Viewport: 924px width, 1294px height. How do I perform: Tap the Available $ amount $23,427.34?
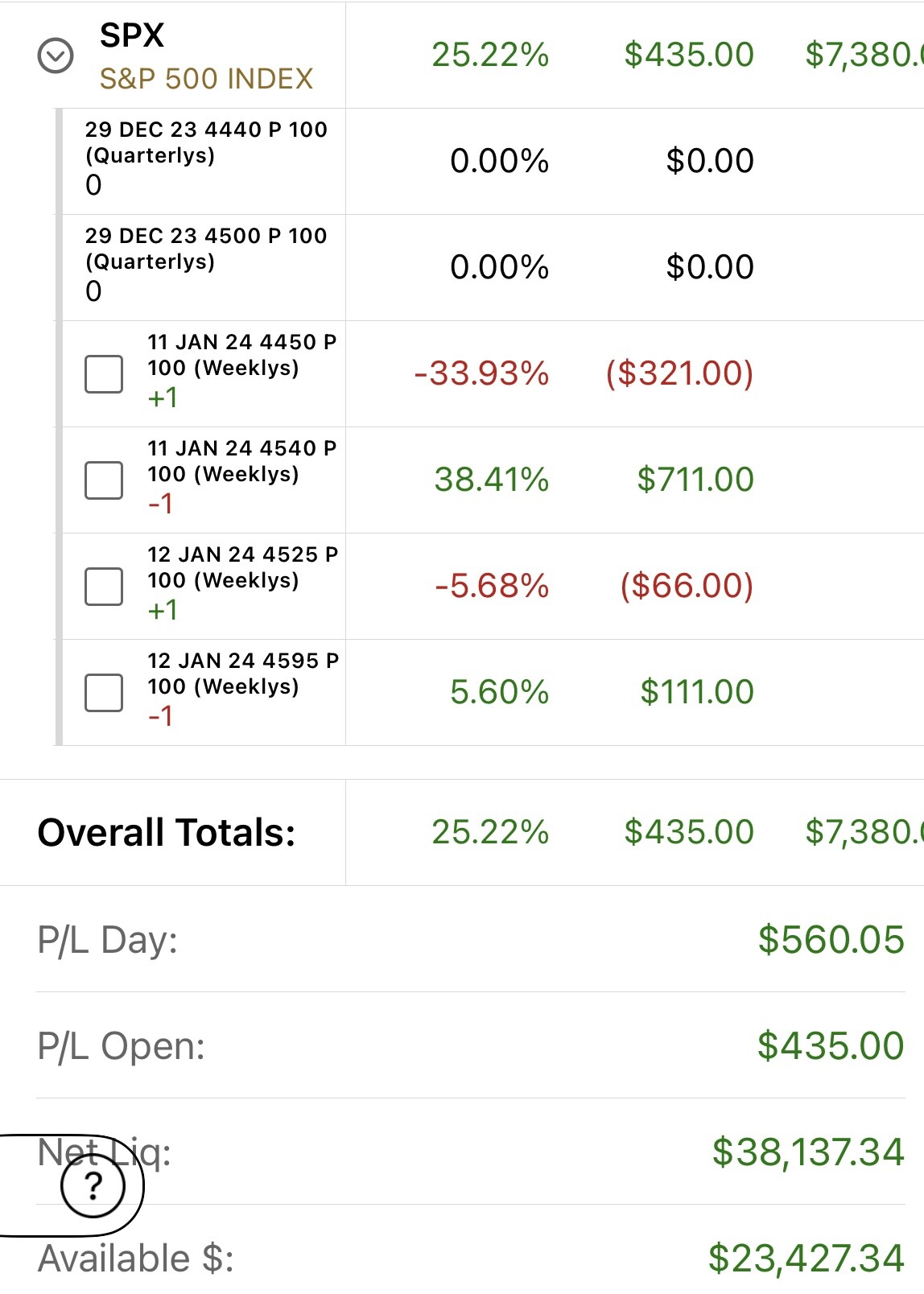[806, 1259]
